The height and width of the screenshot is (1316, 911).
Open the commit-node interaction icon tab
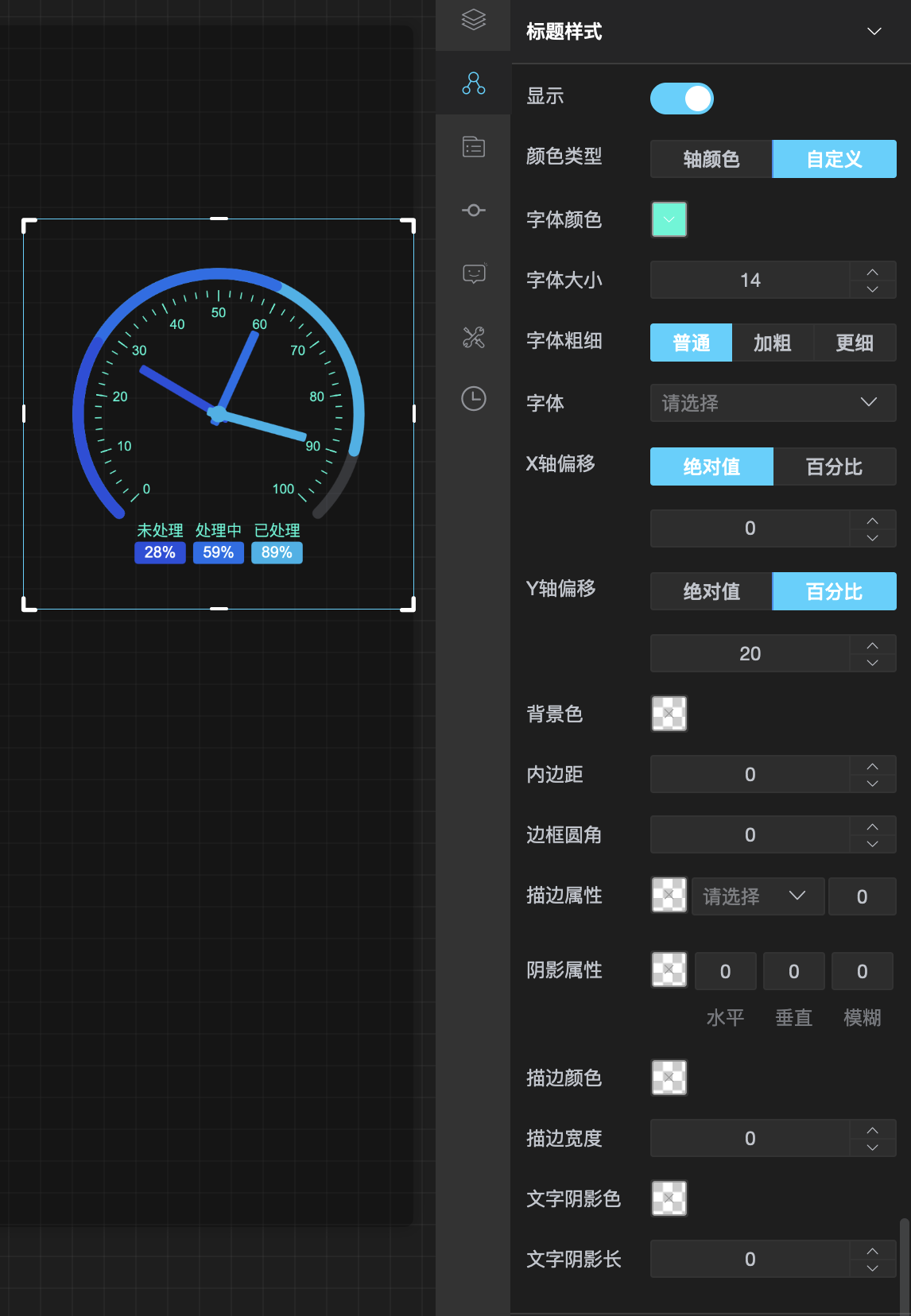coord(474,210)
